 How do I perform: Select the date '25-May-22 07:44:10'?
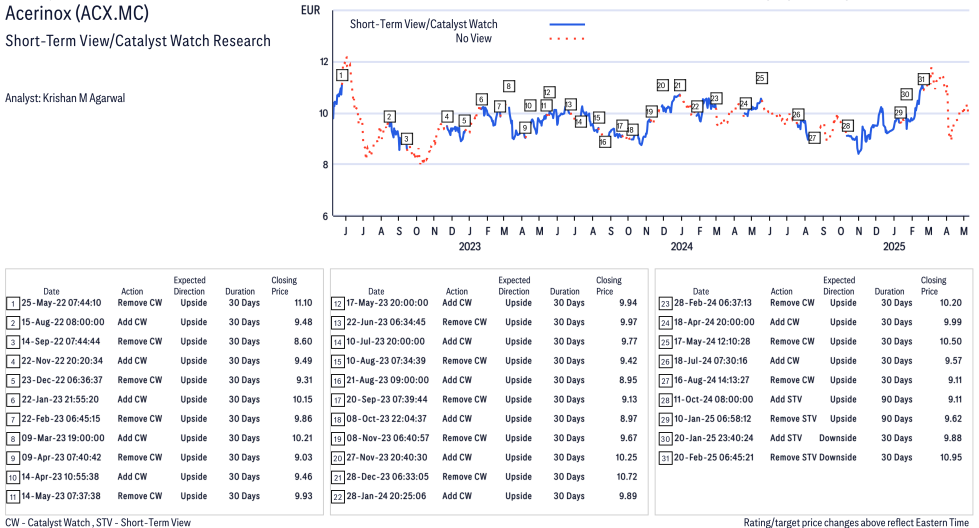click(x=61, y=303)
